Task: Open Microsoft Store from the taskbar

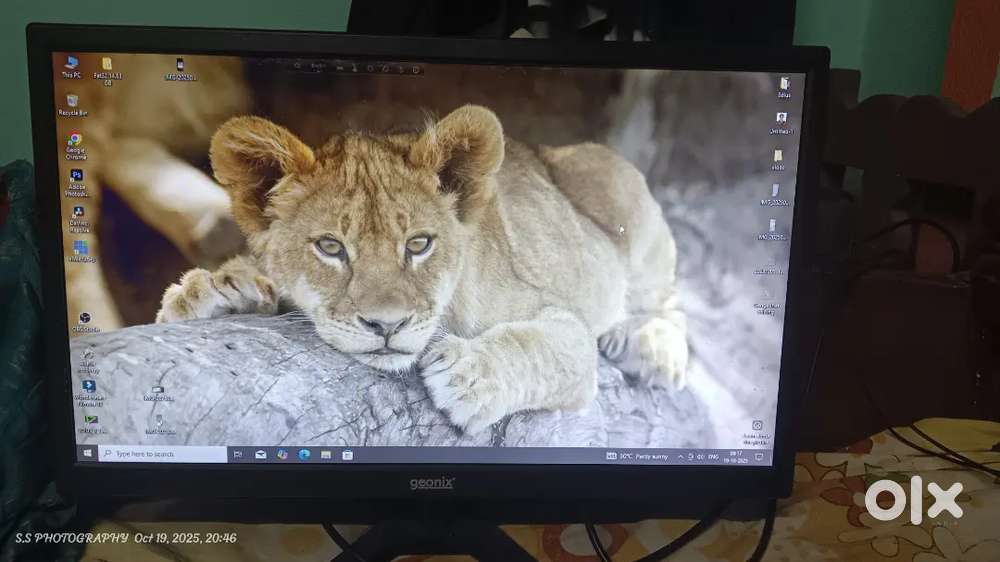Action: pyautogui.click(x=347, y=454)
